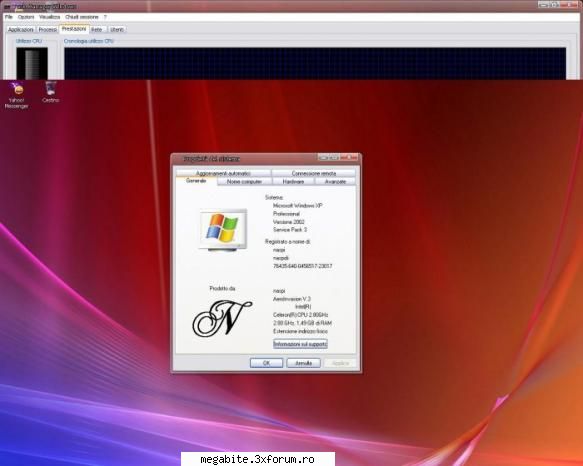Open the ? help menu in Task Manager
Viewport: 583px width, 466px height.
[105, 17]
